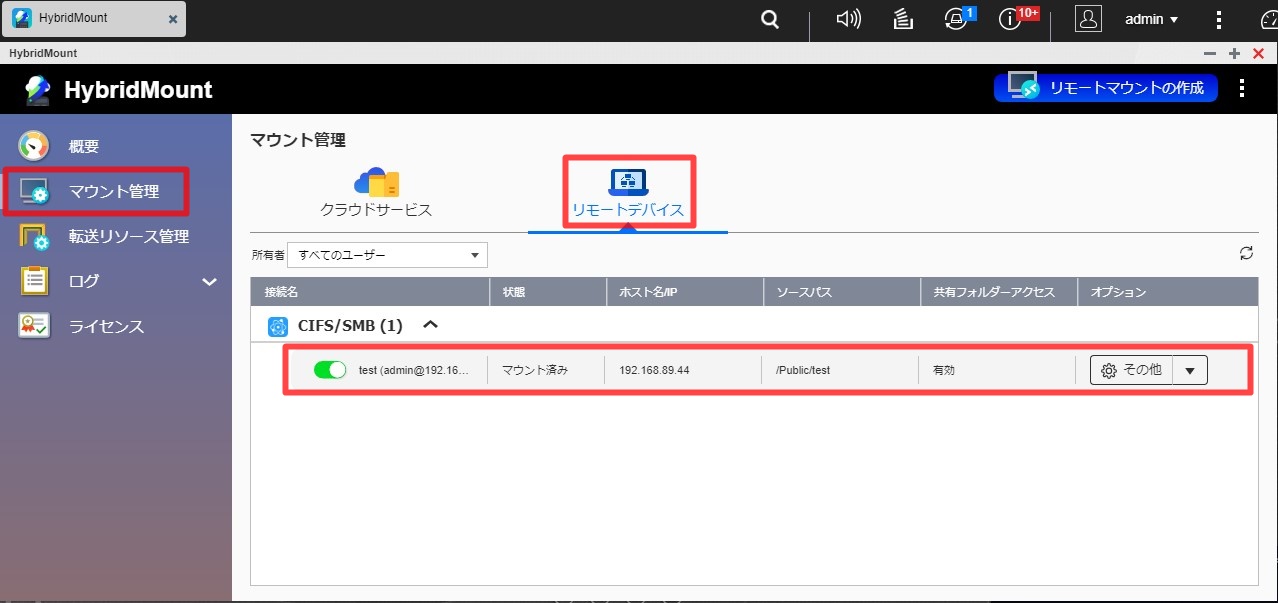Open the dropdown arrow next to その他
Image resolution: width=1278 pixels, height=603 pixels.
pos(1190,370)
